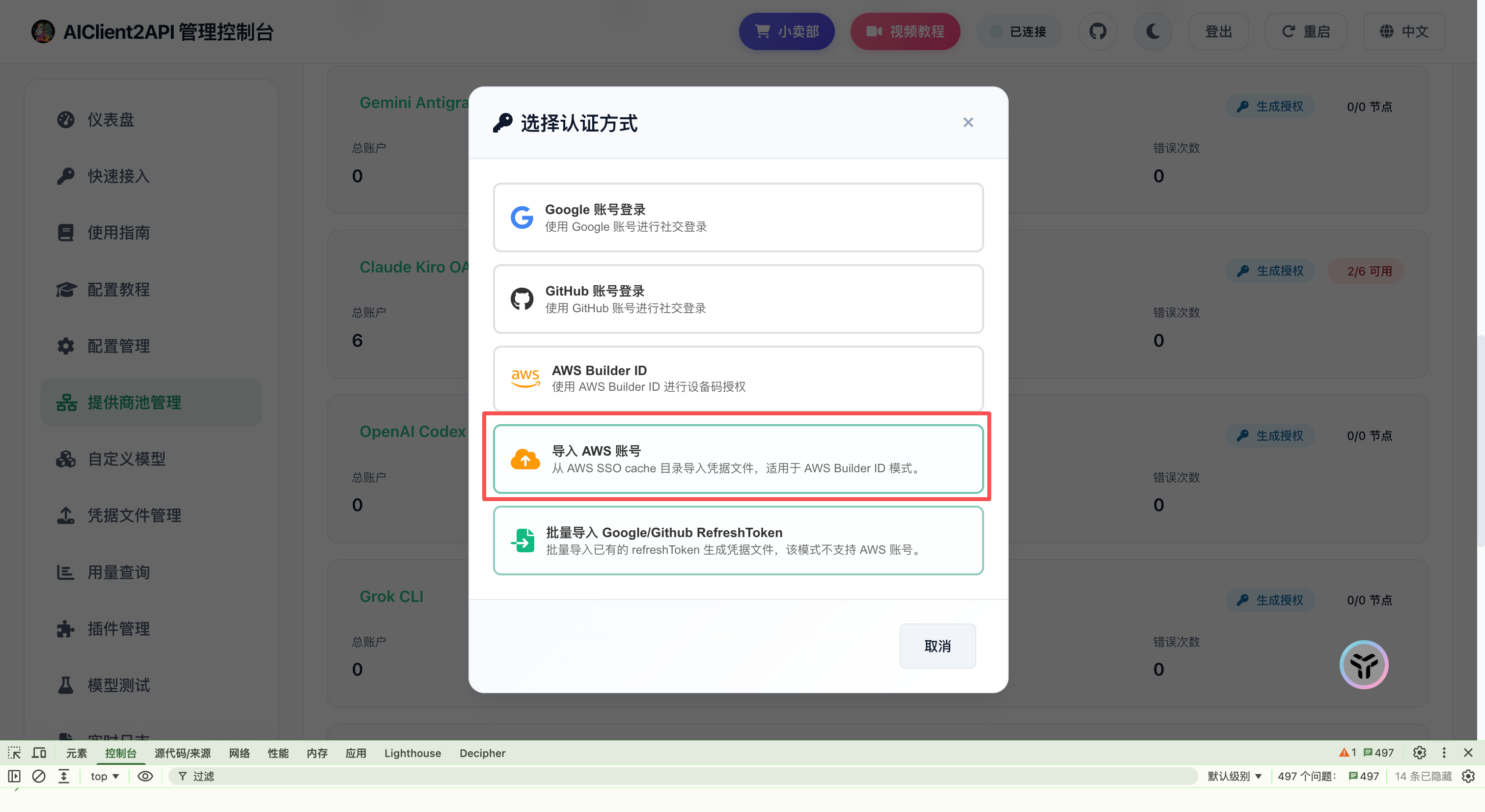Choose Google account login option
The width and height of the screenshot is (1485, 812).
(x=738, y=217)
